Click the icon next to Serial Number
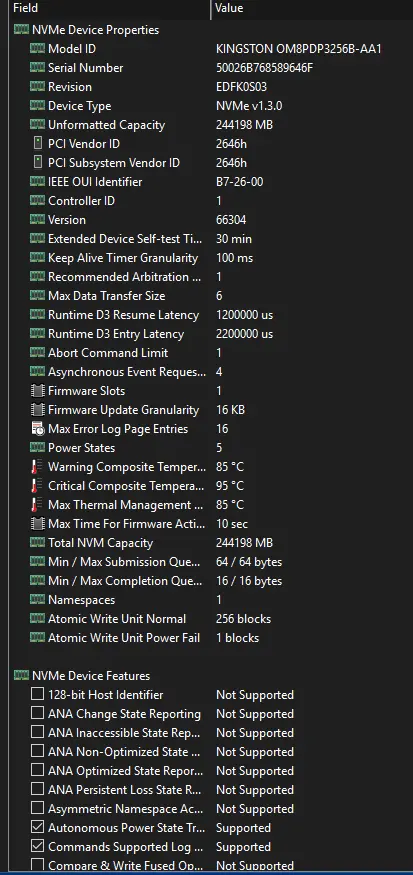 click(37, 68)
